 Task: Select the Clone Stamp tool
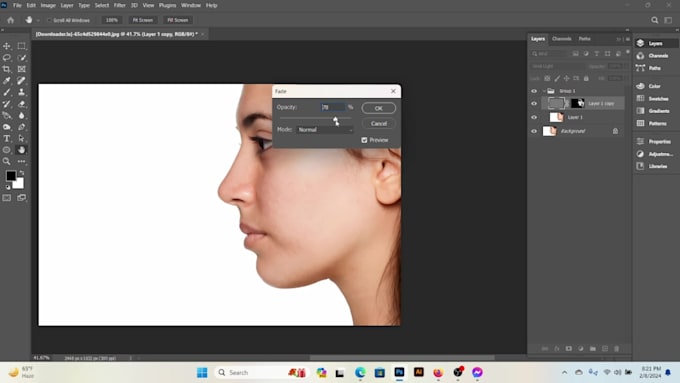pyautogui.click(x=21, y=92)
